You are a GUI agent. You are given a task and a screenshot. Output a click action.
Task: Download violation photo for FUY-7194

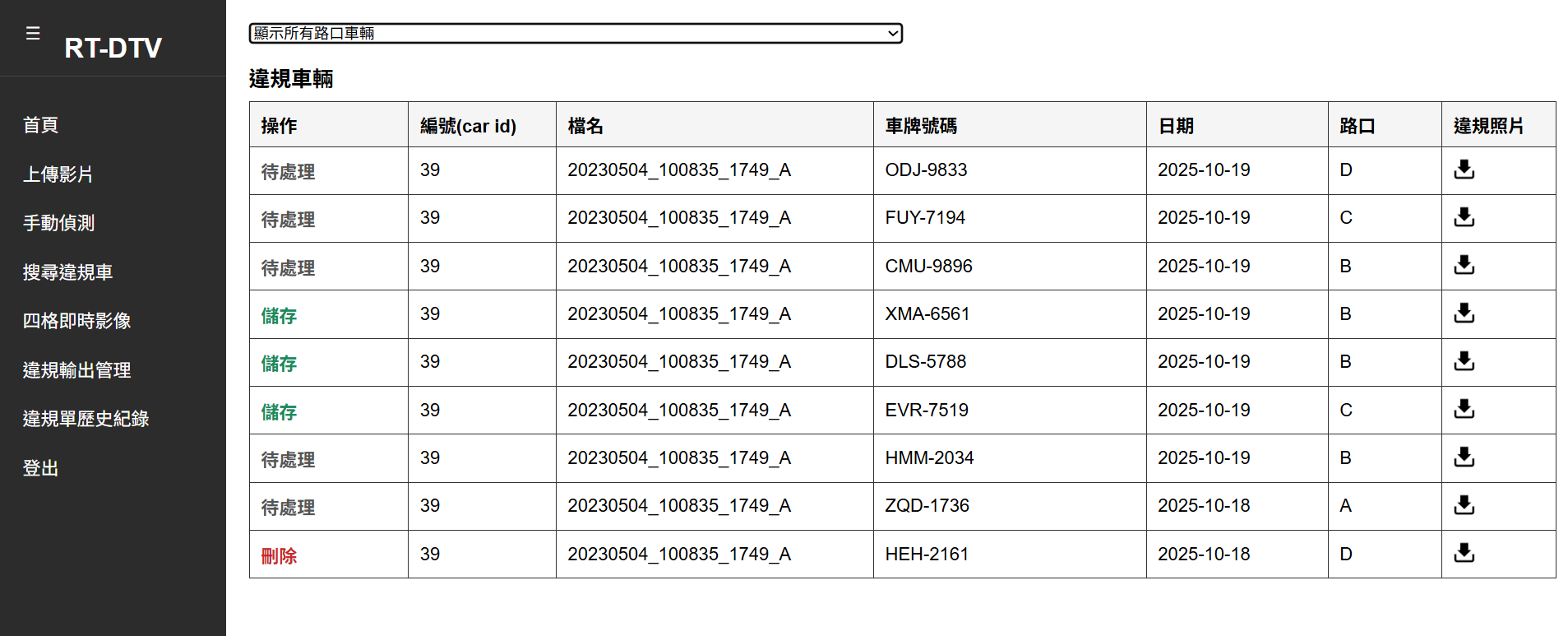pos(1464,217)
